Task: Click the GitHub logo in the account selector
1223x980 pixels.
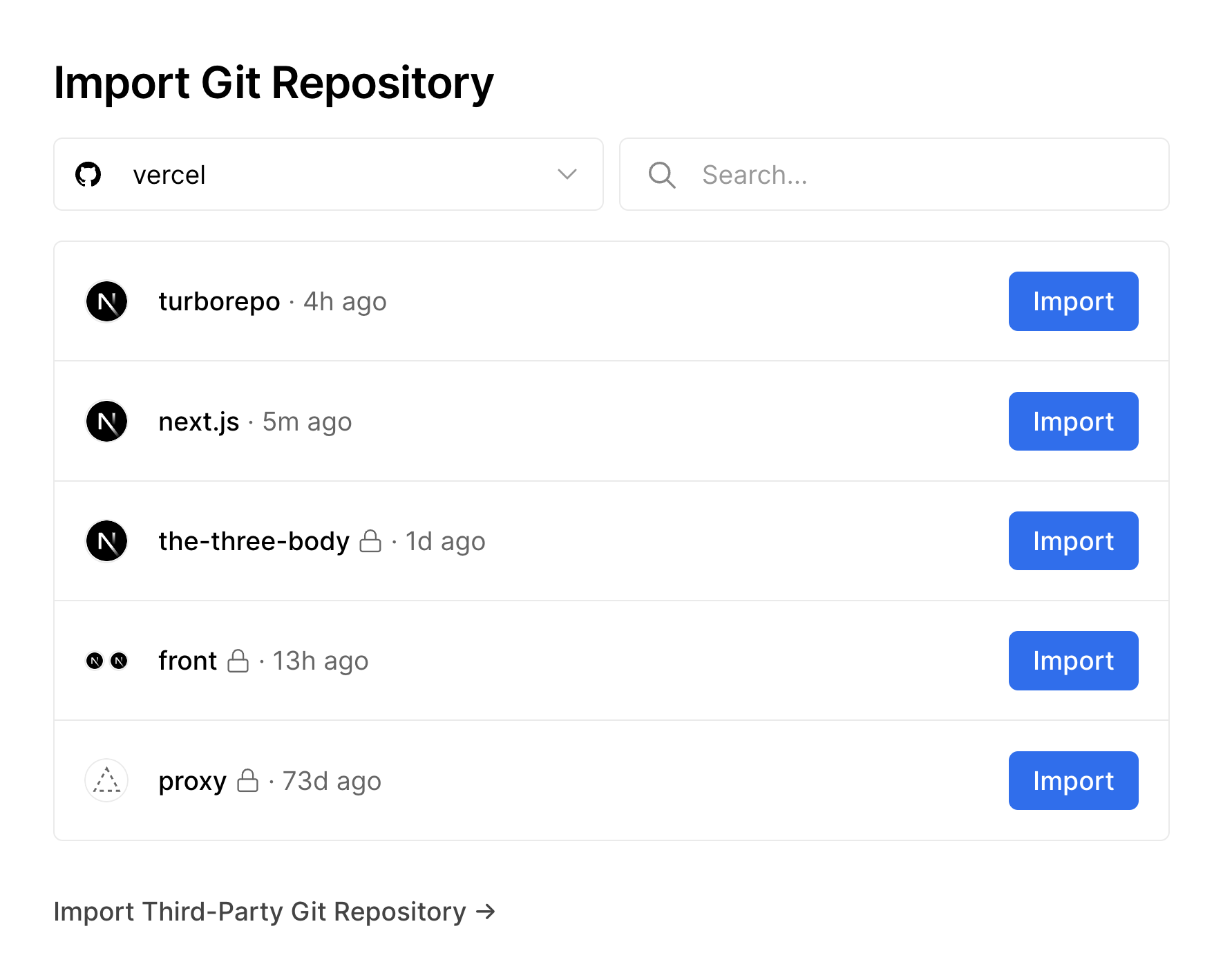Action: point(88,175)
